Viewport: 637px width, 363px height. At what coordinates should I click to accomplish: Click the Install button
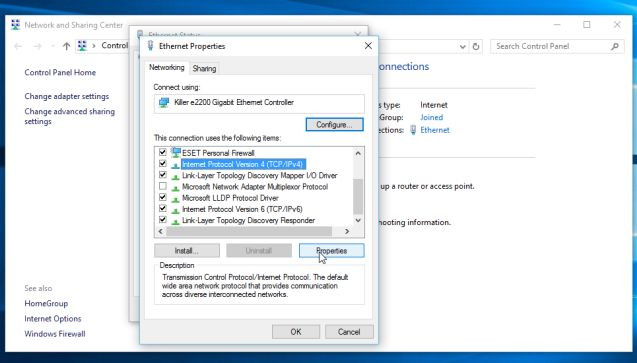click(186, 251)
